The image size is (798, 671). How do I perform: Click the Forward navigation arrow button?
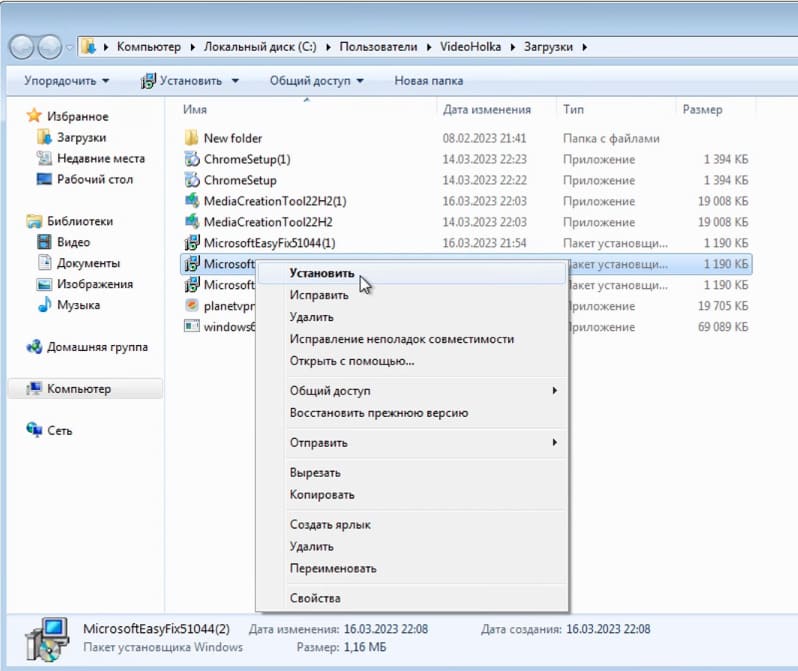click(50, 47)
